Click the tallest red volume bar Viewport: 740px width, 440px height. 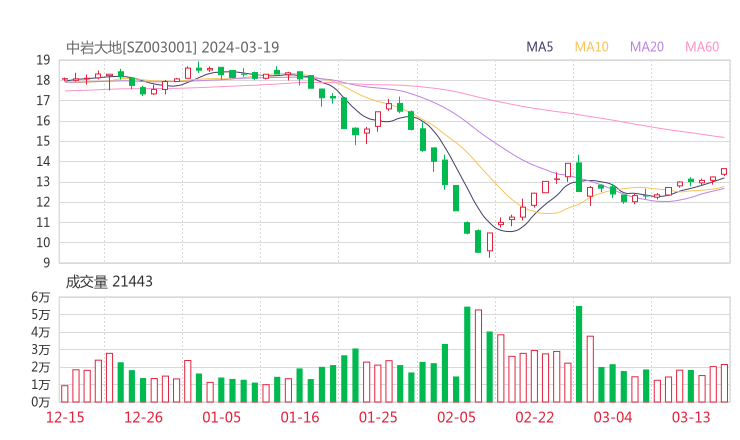click(478, 355)
